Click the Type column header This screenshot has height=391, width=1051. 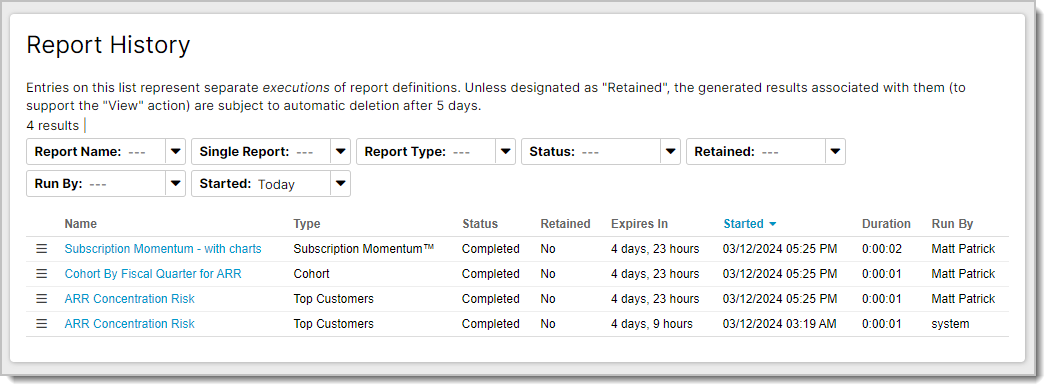307,224
